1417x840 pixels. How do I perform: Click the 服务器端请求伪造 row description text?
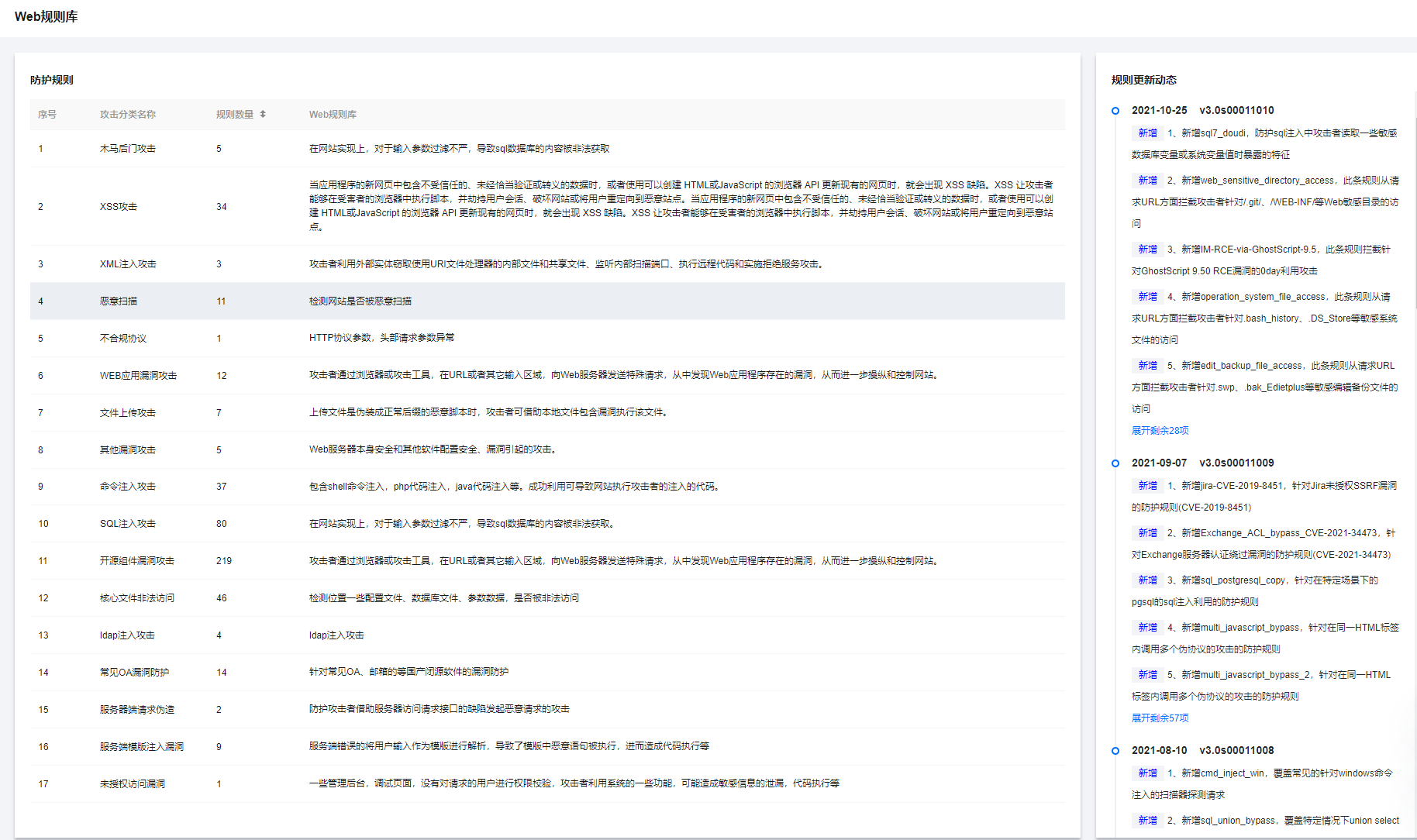440,709
